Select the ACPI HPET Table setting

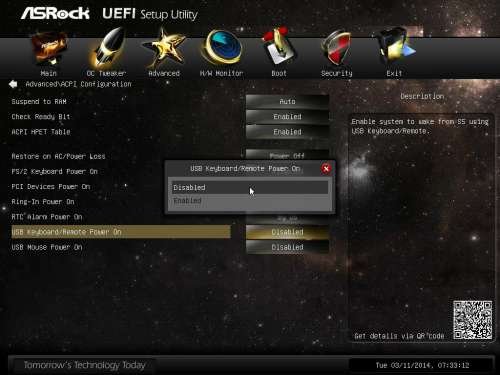tap(41, 132)
